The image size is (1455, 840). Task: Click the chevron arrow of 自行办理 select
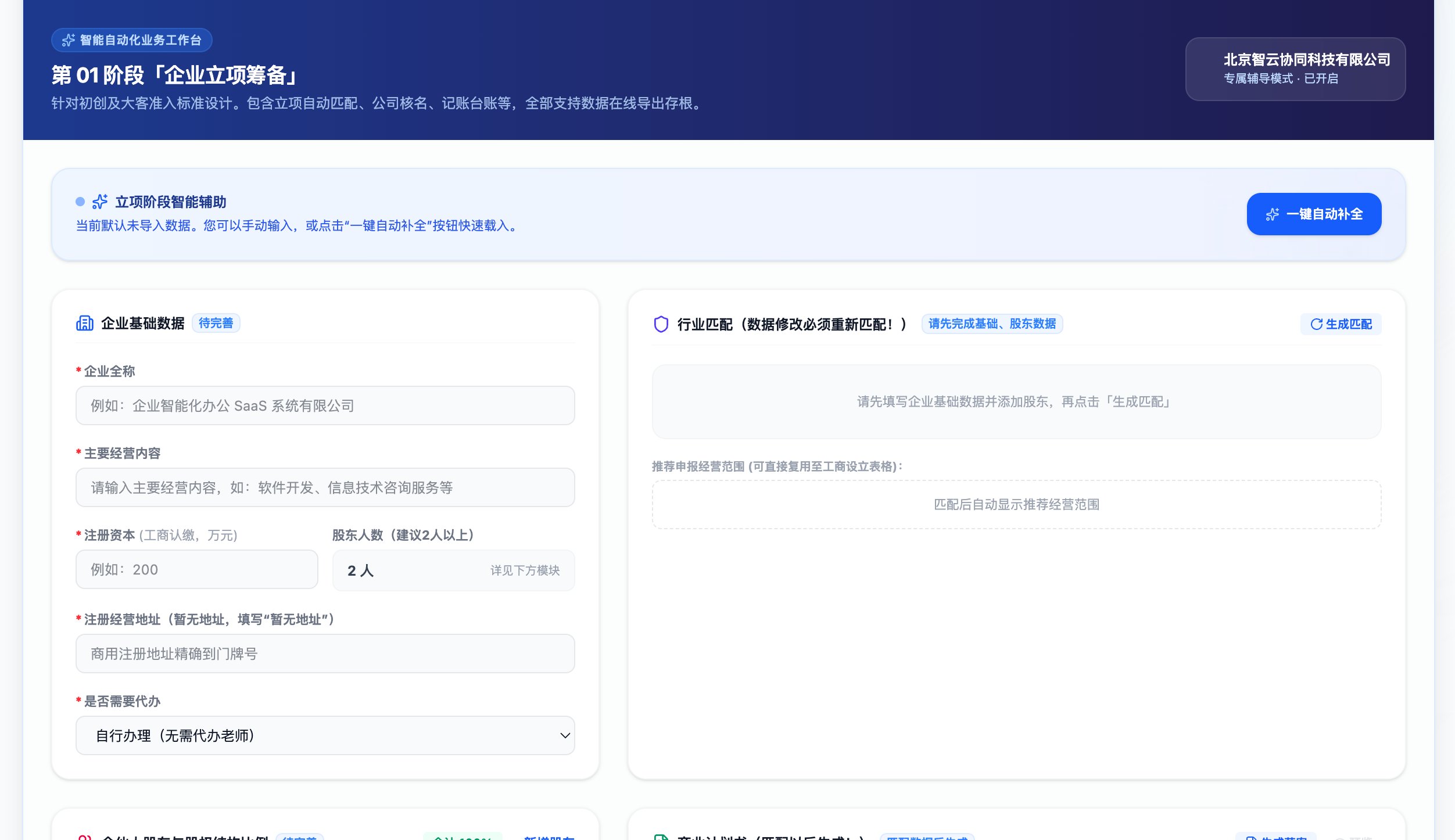pyautogui.click(x=565, y=735)
